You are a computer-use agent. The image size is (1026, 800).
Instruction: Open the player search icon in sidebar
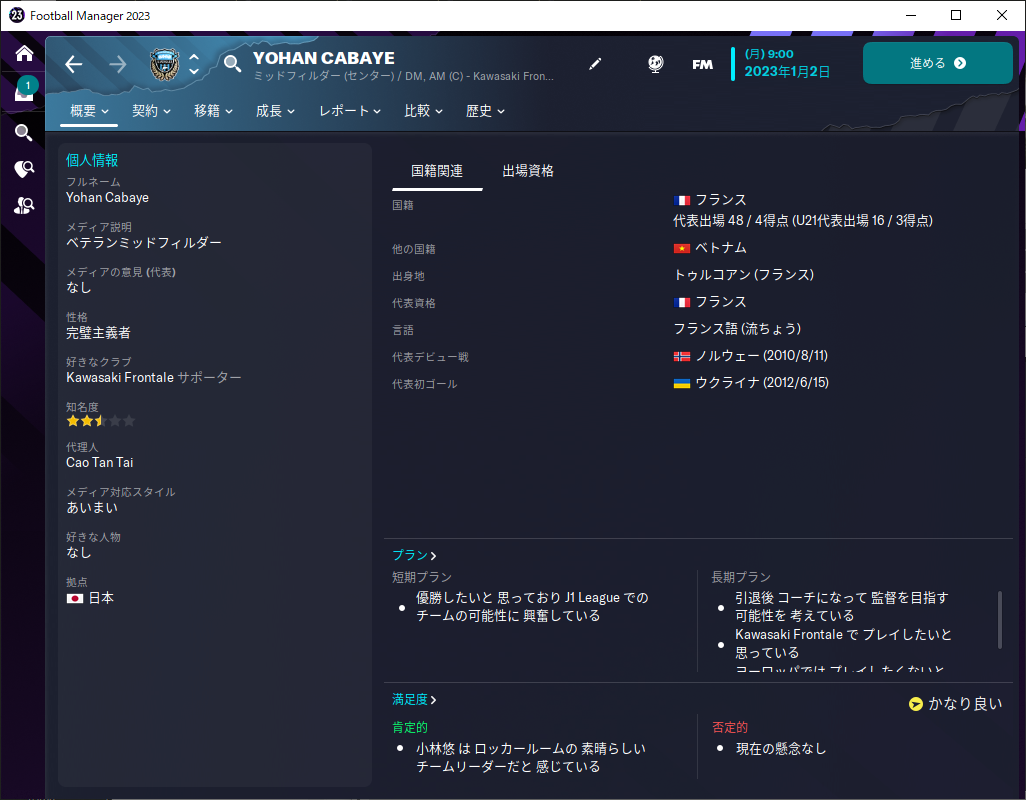point(24,206)
